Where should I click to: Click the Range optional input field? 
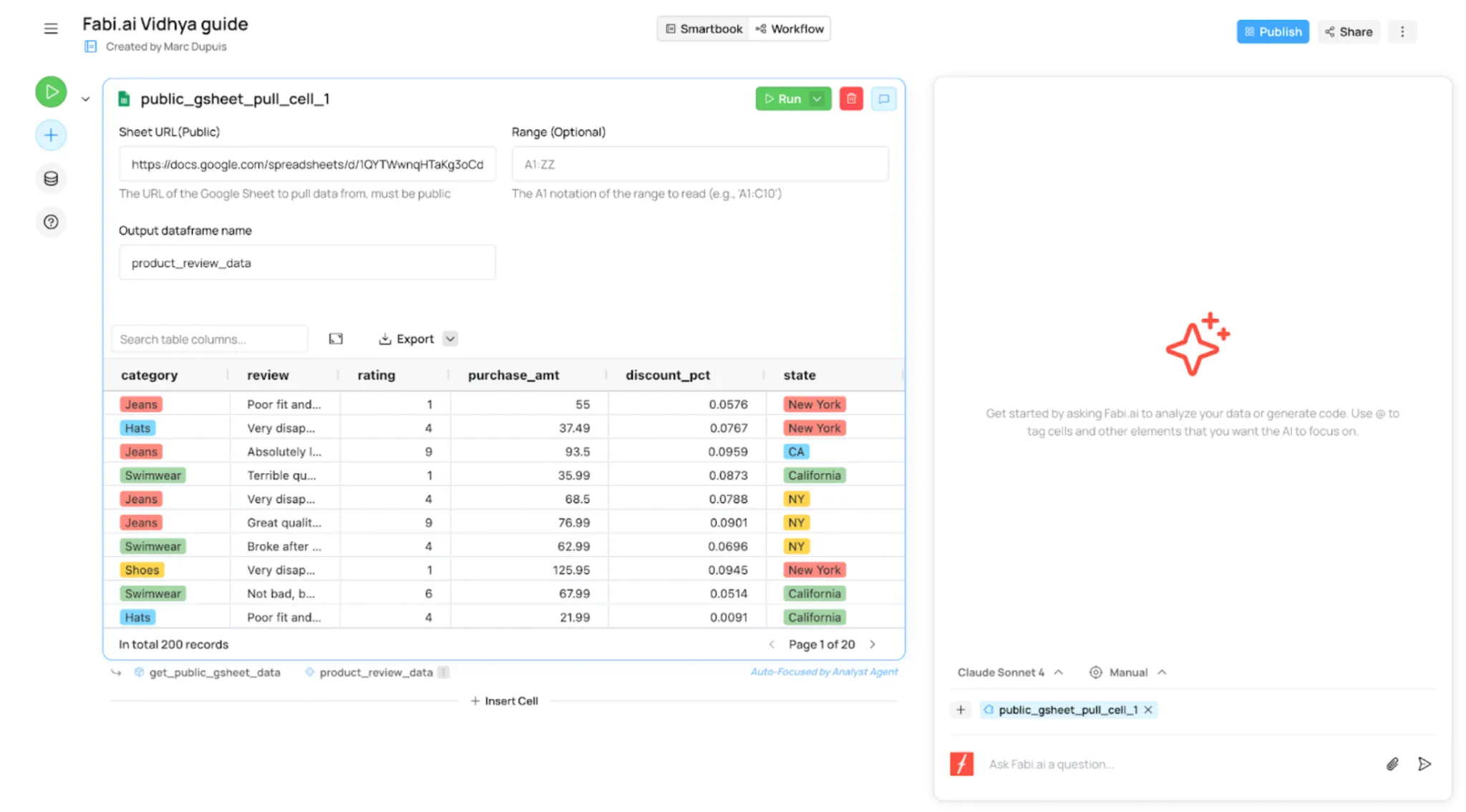click(x=700, y=164)
